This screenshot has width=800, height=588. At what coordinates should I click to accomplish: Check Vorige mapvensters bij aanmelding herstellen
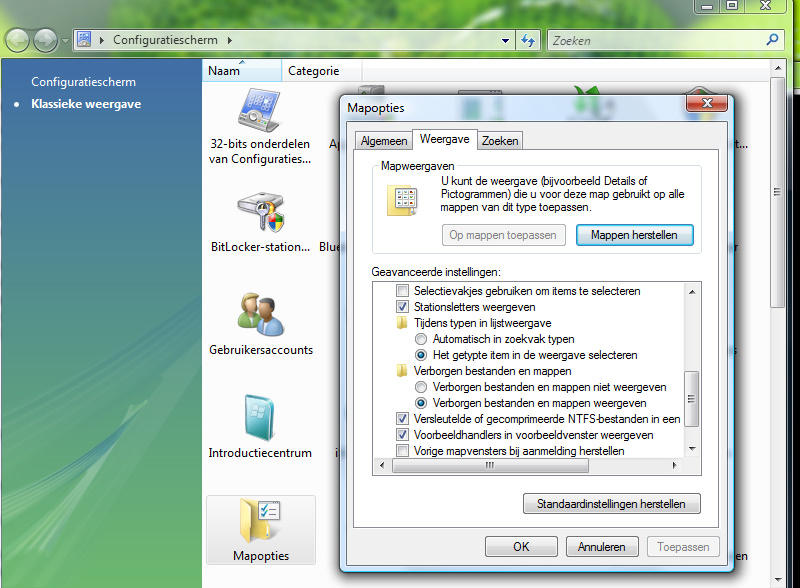point(403,451)
